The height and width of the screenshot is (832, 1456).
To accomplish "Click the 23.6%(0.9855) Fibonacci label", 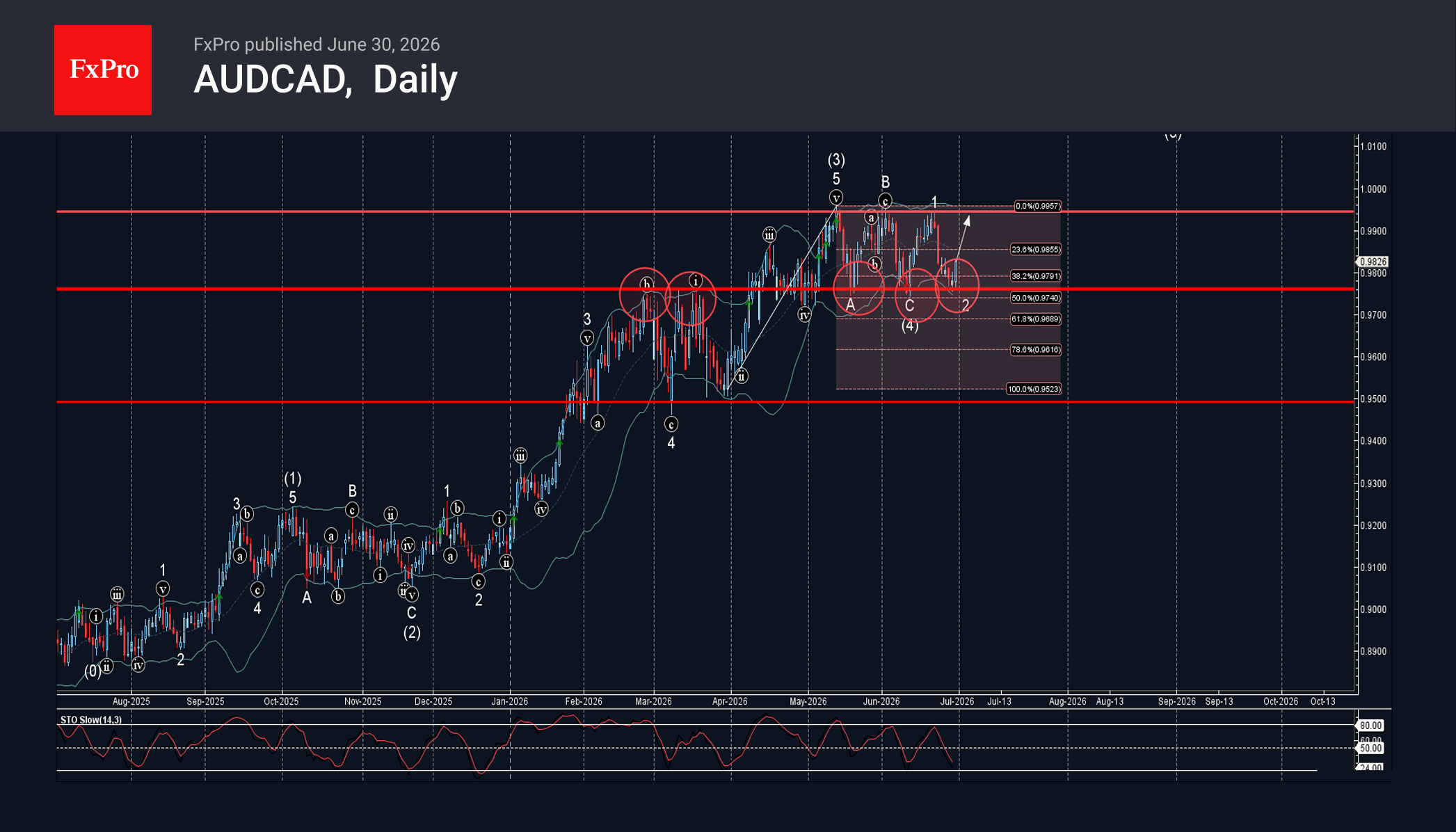I will [1035, 249].
